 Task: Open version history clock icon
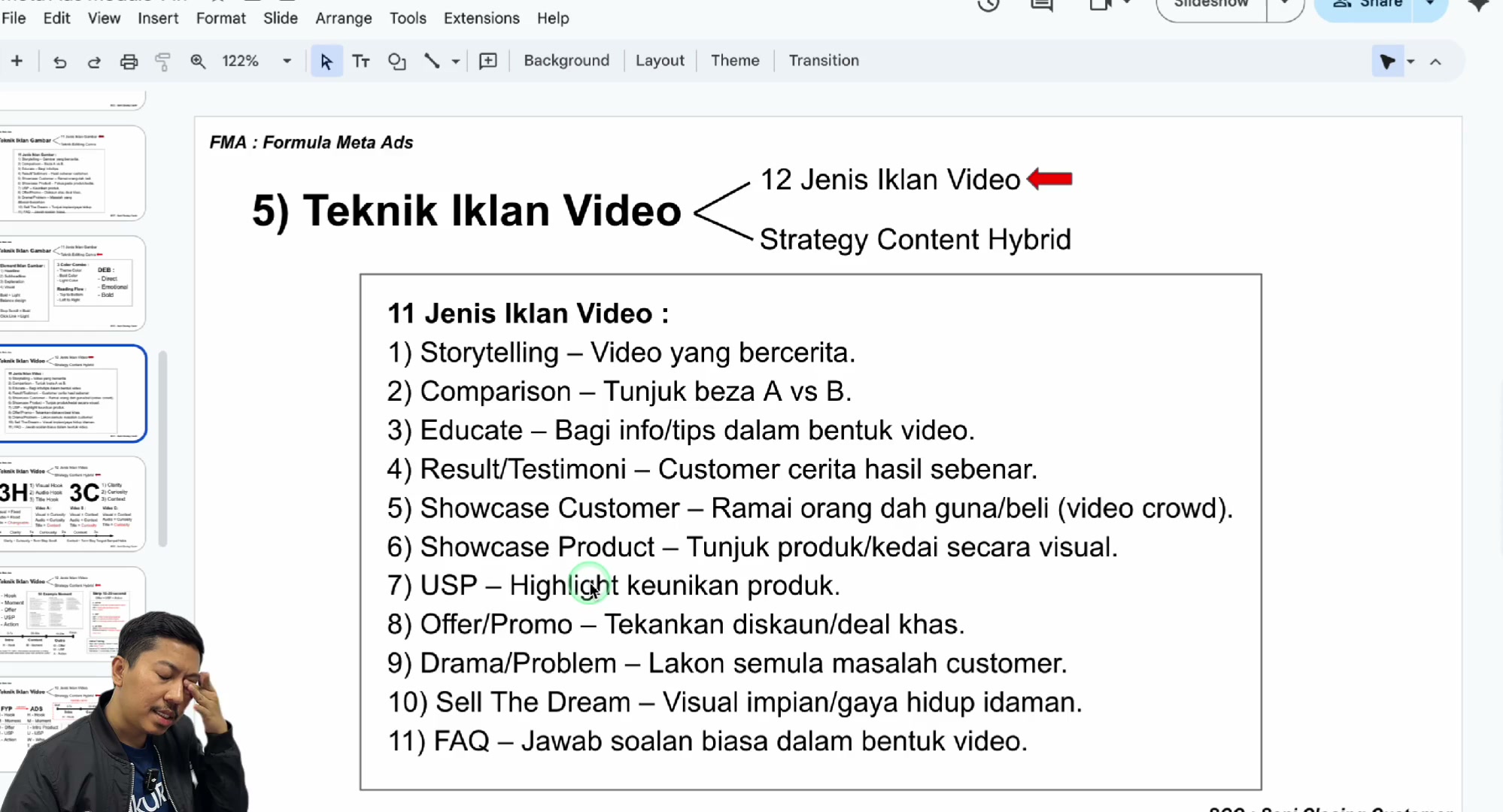click(x=988, y=5)
